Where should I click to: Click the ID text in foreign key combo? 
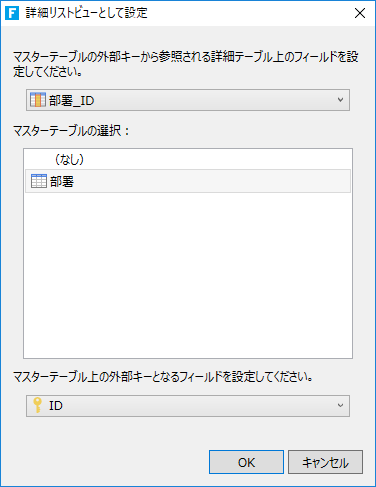coord(56,406)
